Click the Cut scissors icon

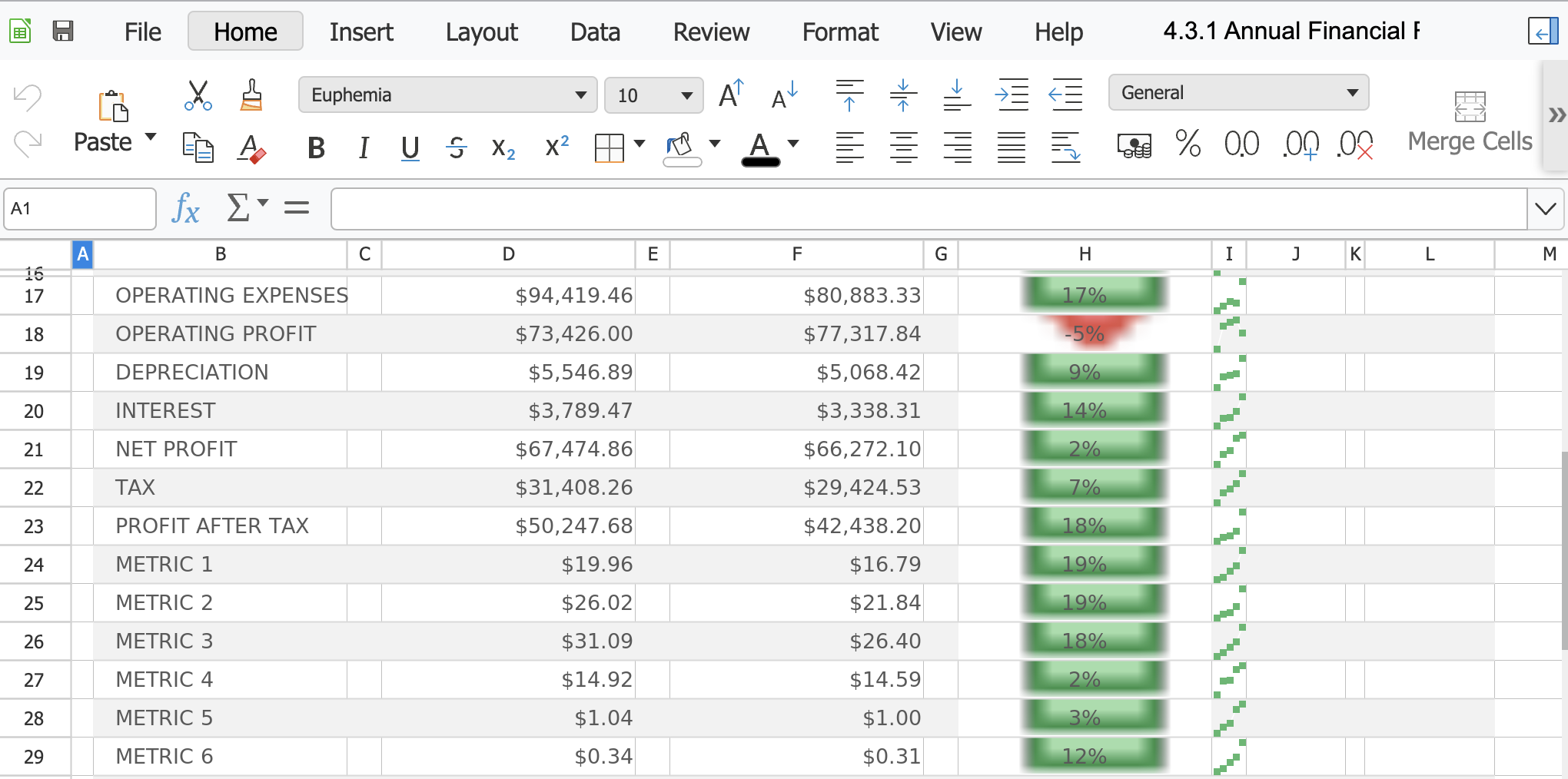[x=198, y=95]
